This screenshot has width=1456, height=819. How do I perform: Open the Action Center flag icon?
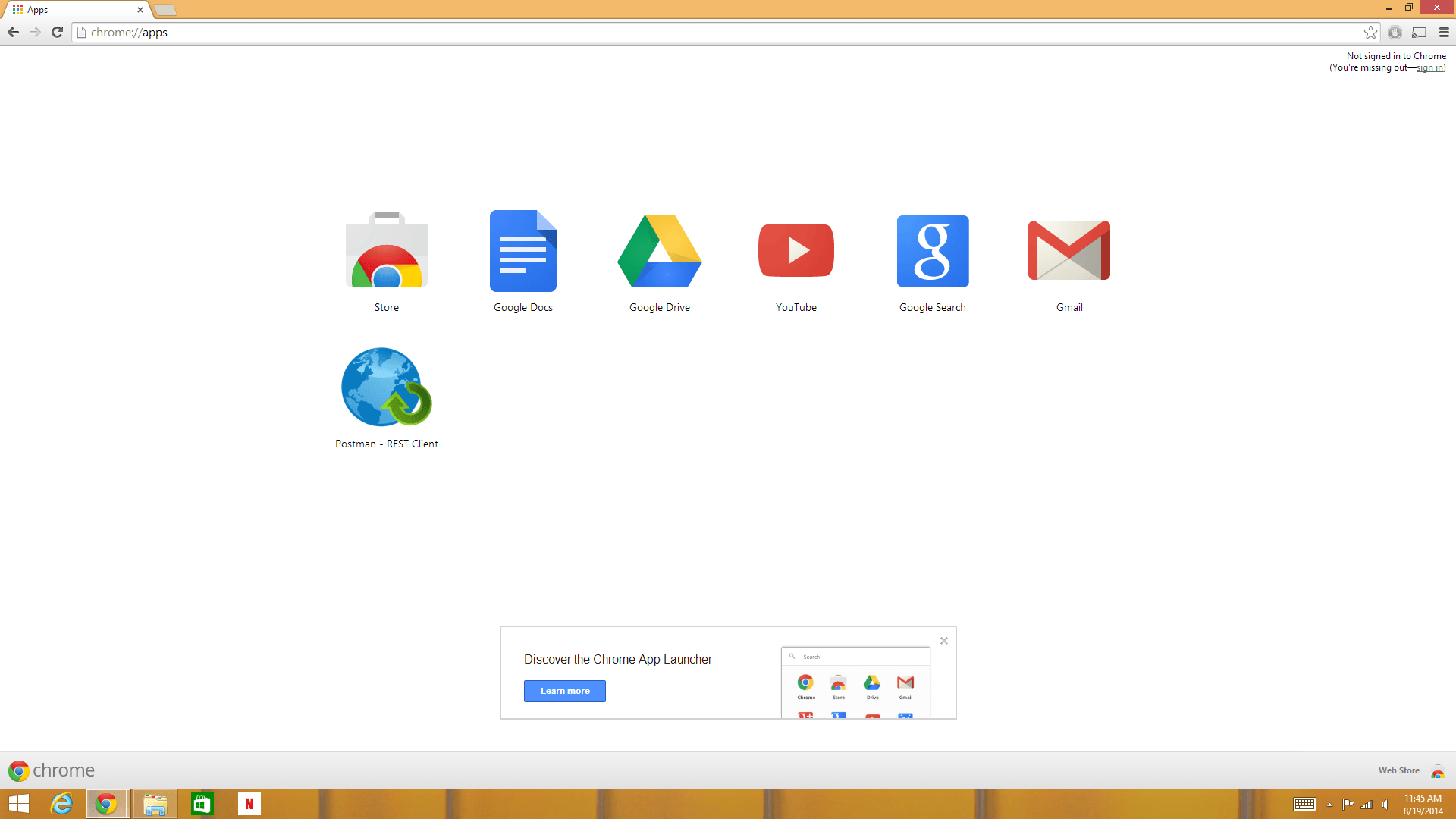1348,805
